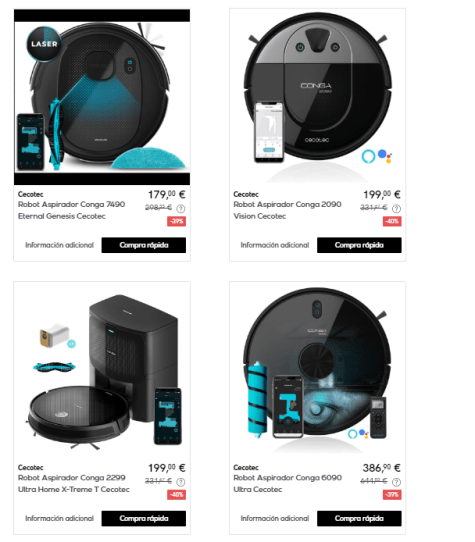475x542 pixels.
Task: Click the price info icon for Conga 7490
Action: click(x=181, y=208)
